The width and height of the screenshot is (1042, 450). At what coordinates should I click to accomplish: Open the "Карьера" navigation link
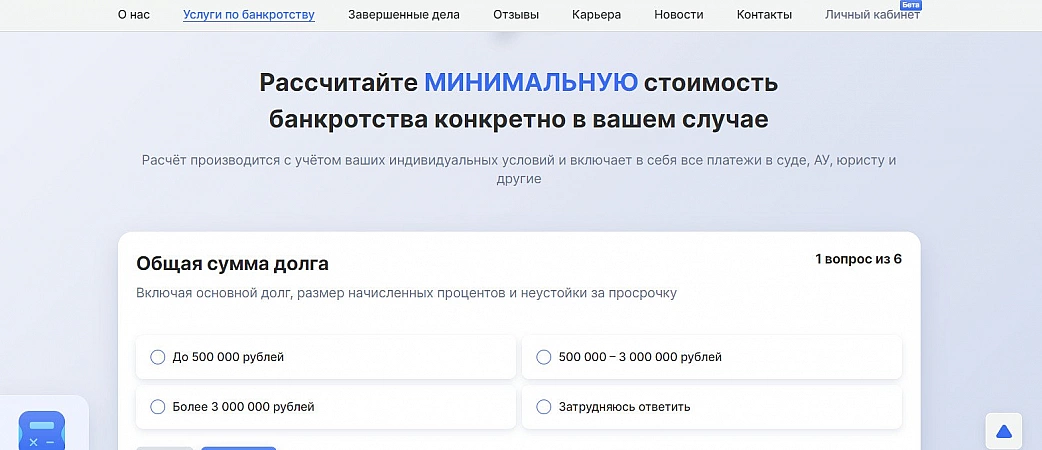(x=596, y=15)
